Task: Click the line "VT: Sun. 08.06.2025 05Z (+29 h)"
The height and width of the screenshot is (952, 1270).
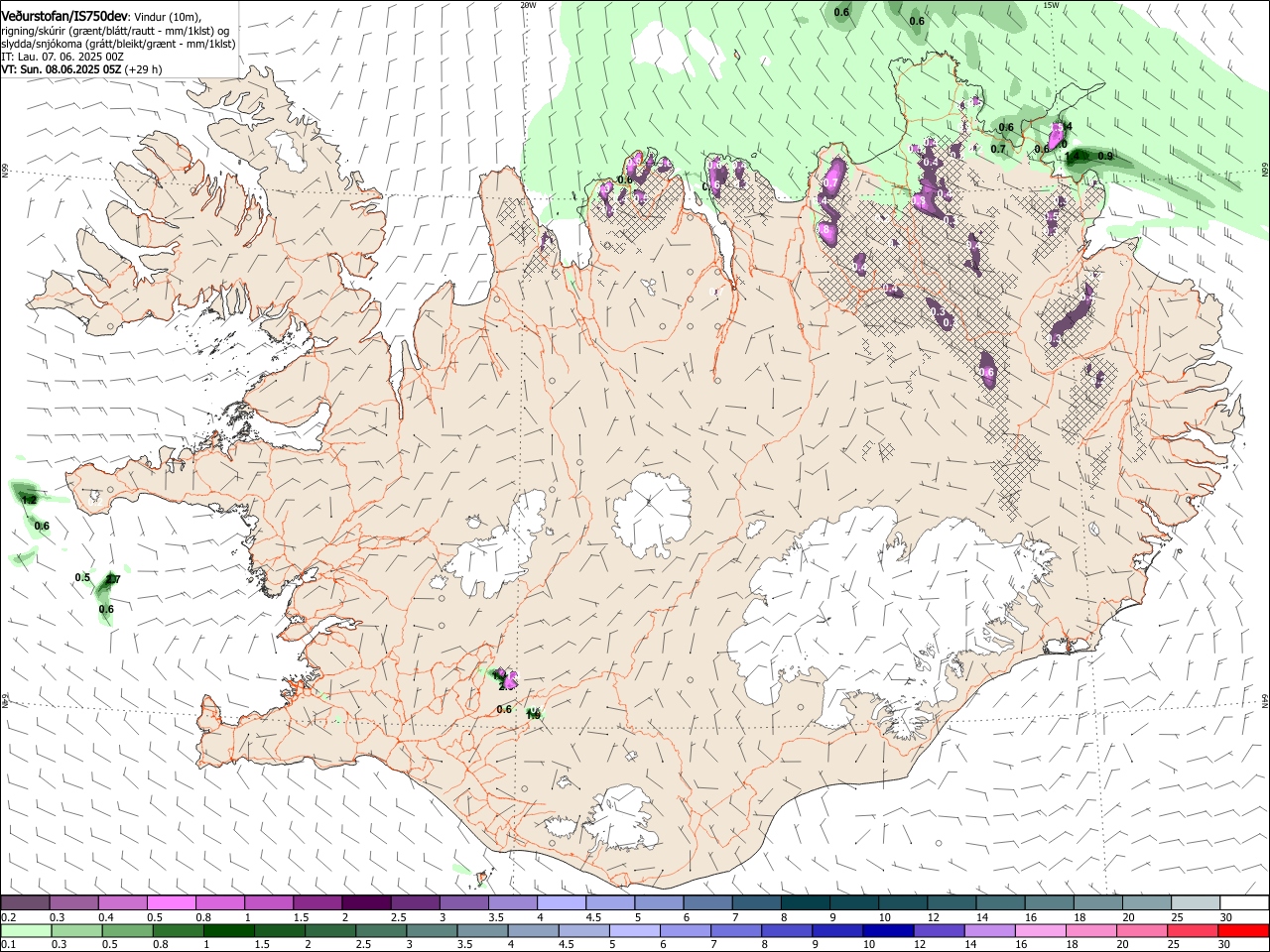Action: tap(81, 69)
